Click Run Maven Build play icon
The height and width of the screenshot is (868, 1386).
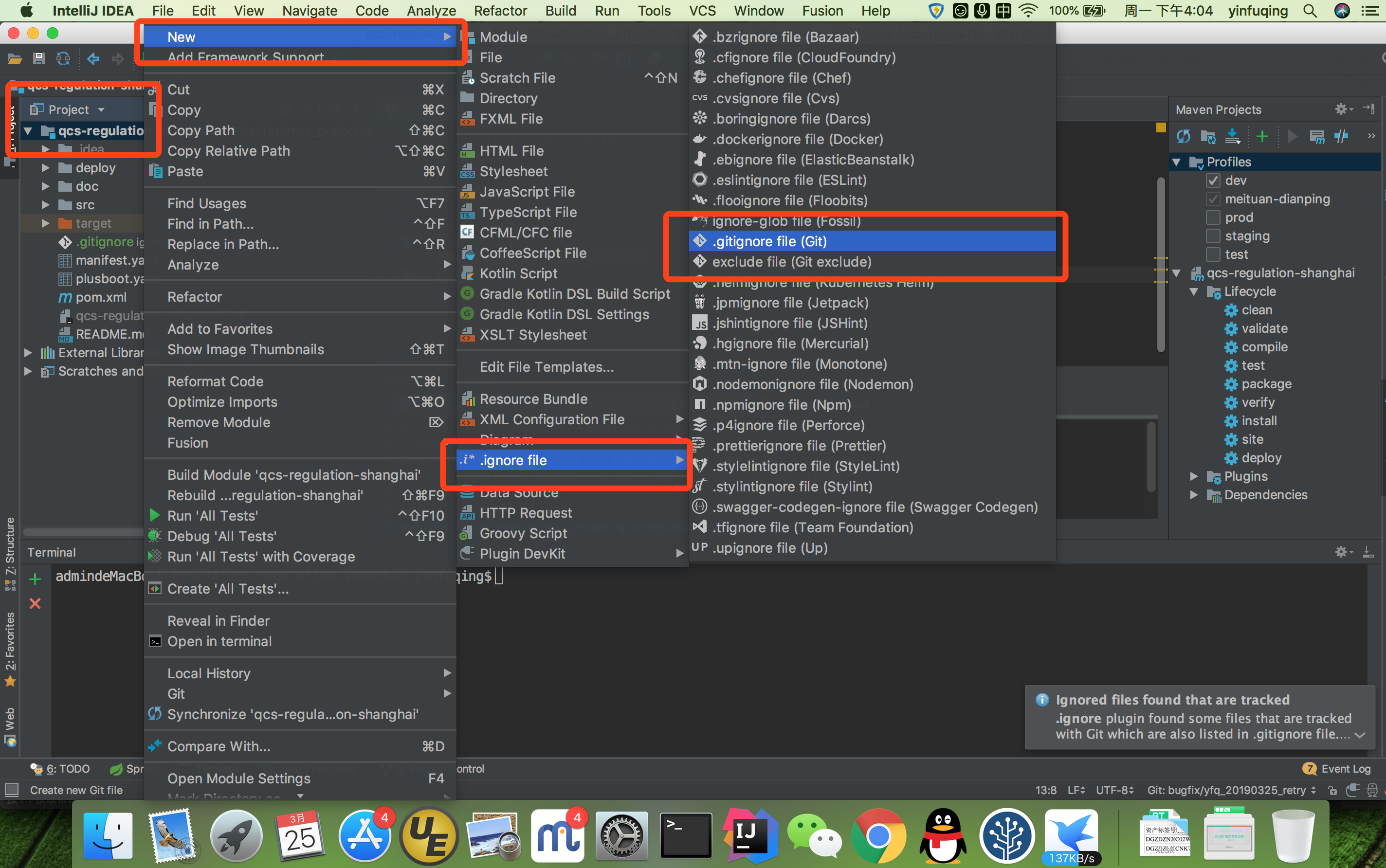point(1293,137)
